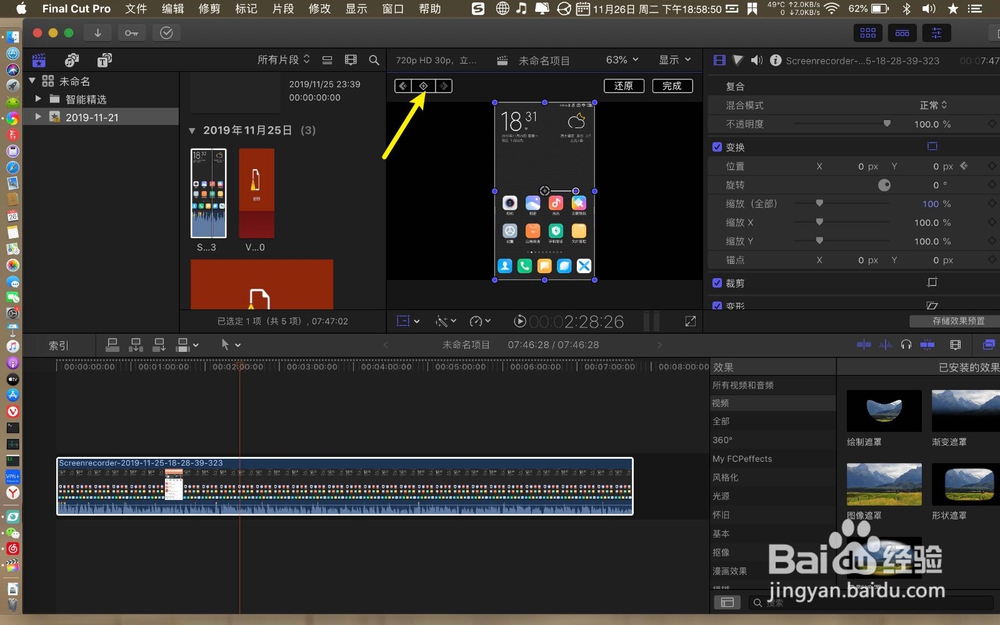
Task: Open the select tool arrow dropdown
Action: point(230,345)
